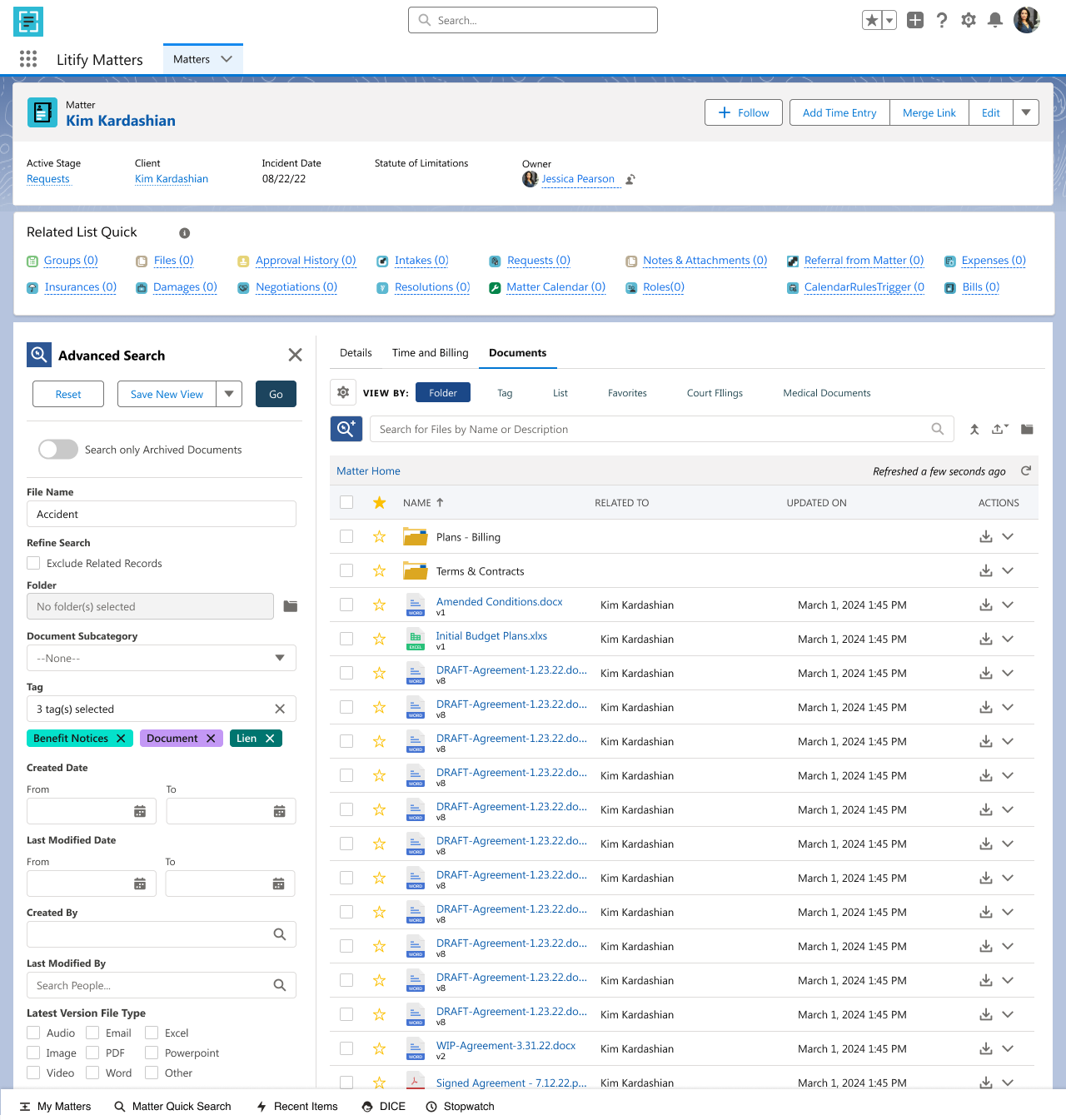This screenshot has width=1066, height=1120.
Task: Open the Help question mark icon
Action: click(x=942, y=20)
